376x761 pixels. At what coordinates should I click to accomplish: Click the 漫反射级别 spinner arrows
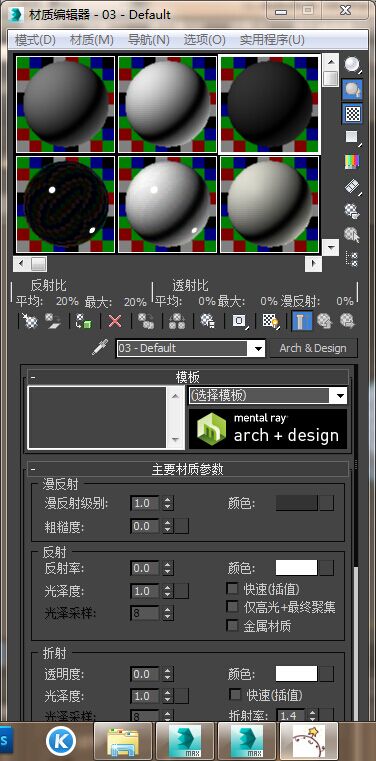click(x=167, y=503)
